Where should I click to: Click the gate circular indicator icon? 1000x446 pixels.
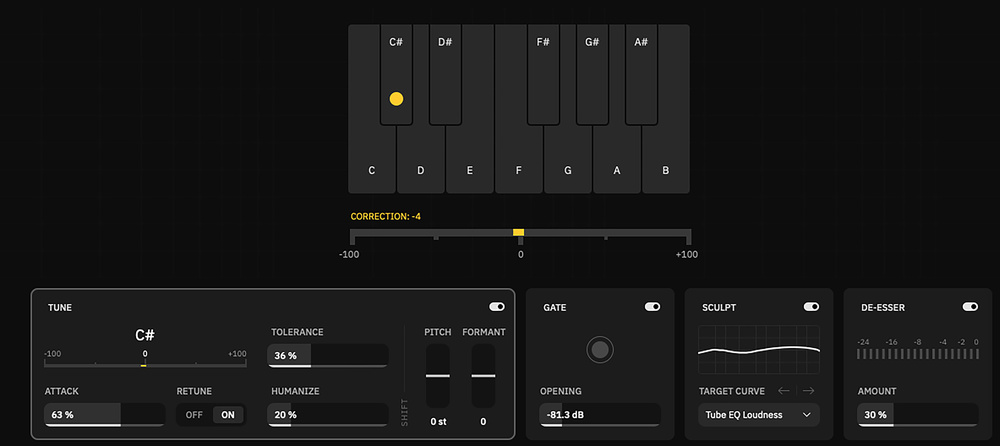pyautogui.click(x=599, y=349)
